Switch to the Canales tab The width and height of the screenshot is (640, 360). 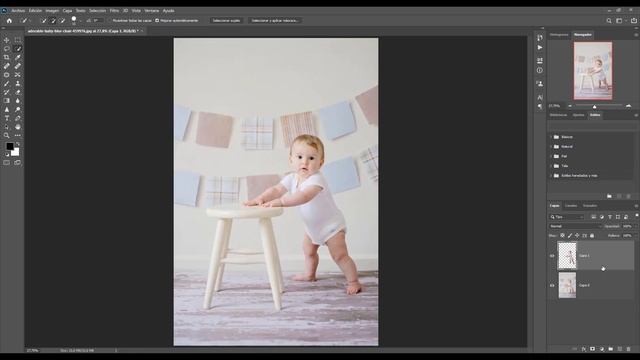coord(571,206)
